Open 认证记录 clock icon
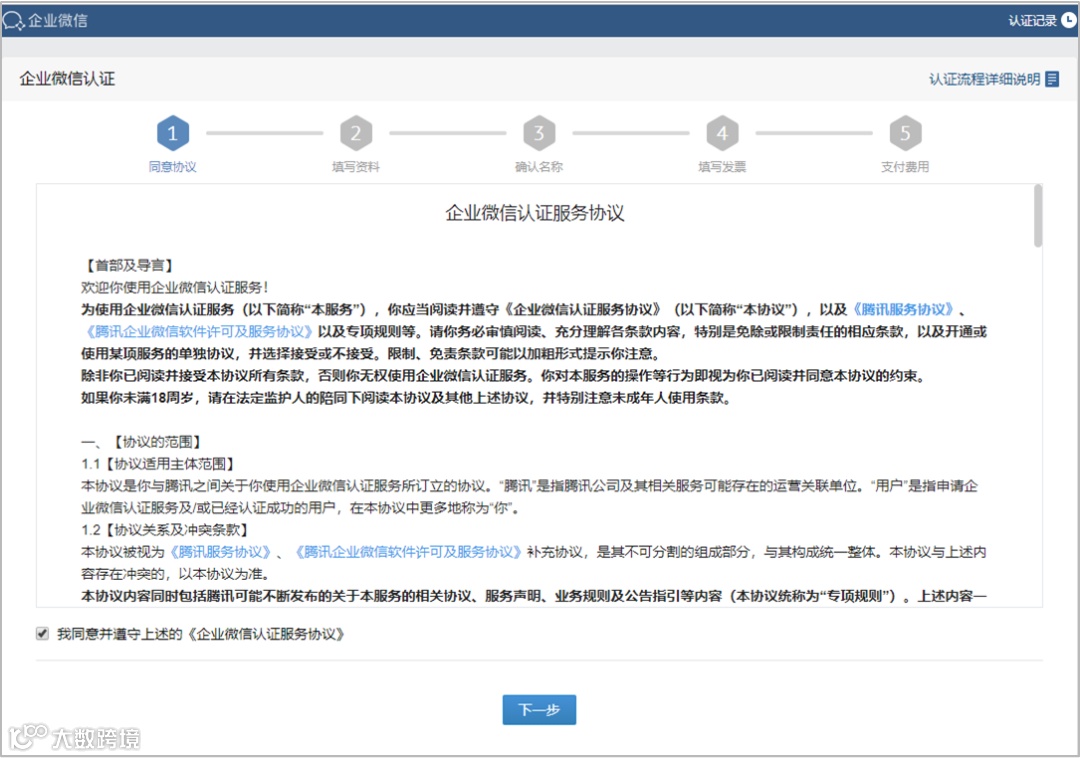This screenshot has height=758, width=1080. [x=1068, y=21]
